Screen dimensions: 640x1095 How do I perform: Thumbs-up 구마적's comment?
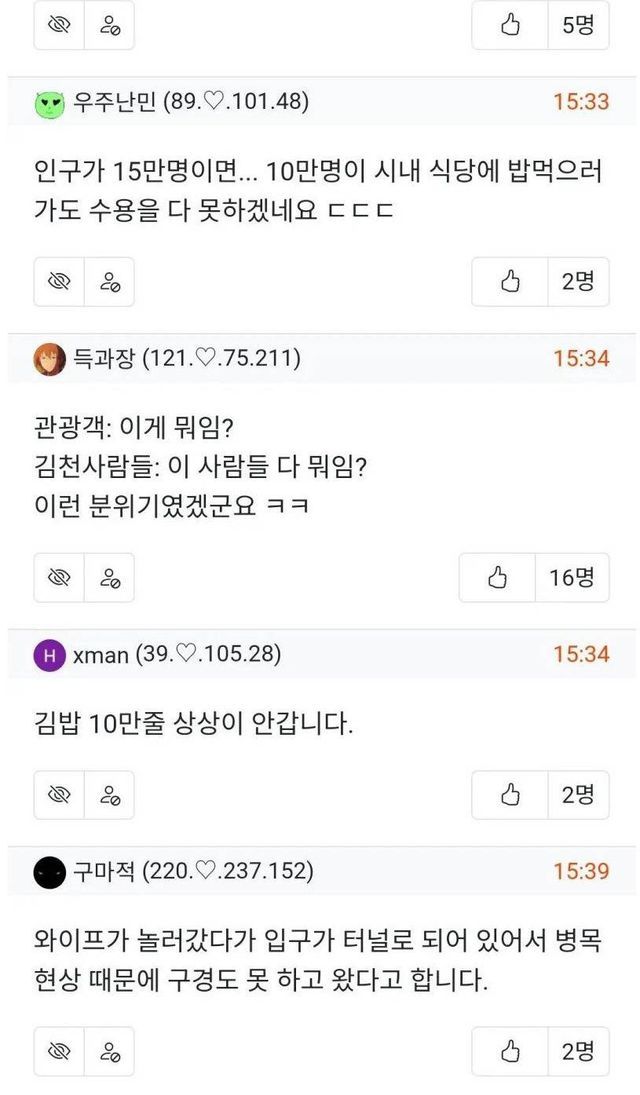point(510,1051)
